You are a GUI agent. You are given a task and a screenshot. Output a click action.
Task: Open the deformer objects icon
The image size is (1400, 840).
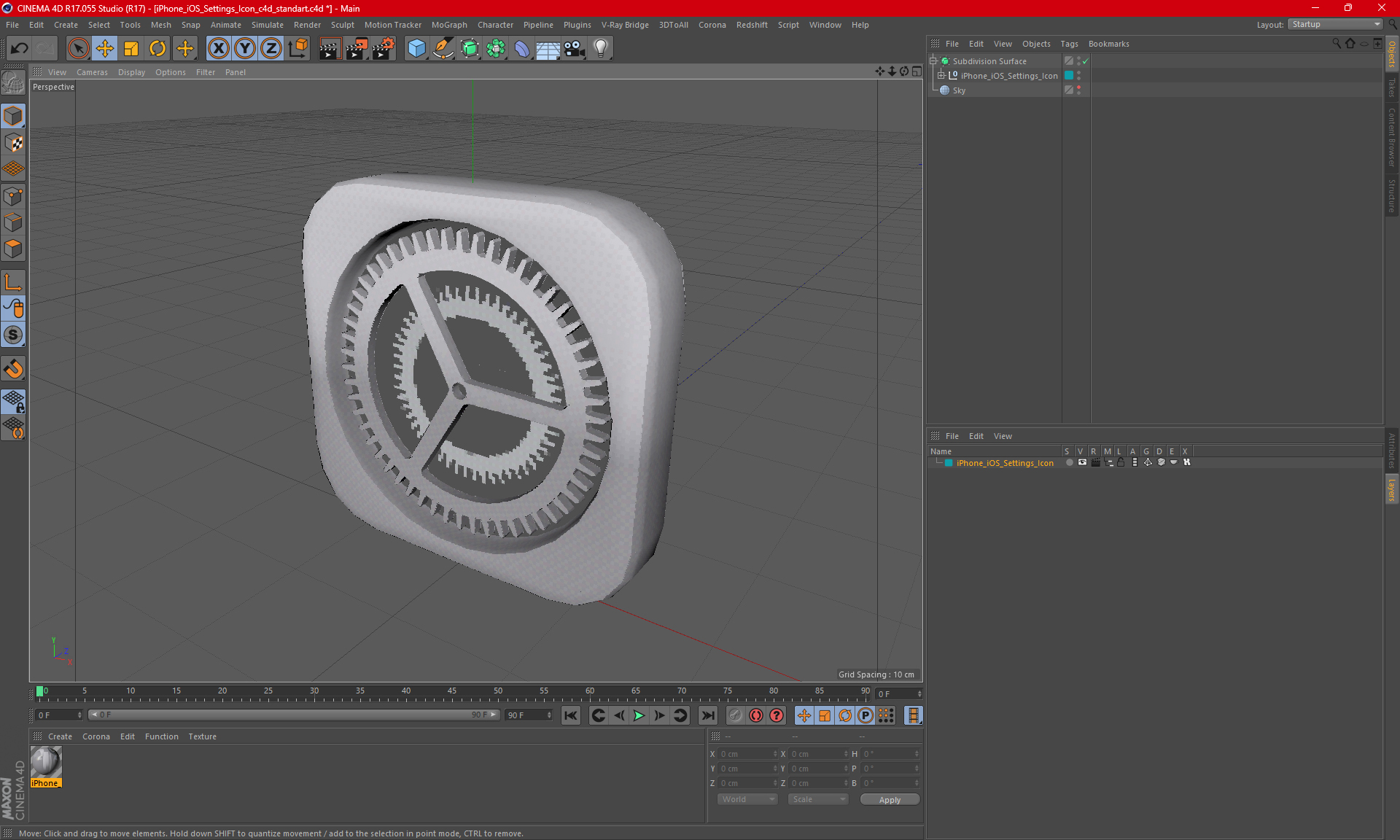tap(522, 48)
